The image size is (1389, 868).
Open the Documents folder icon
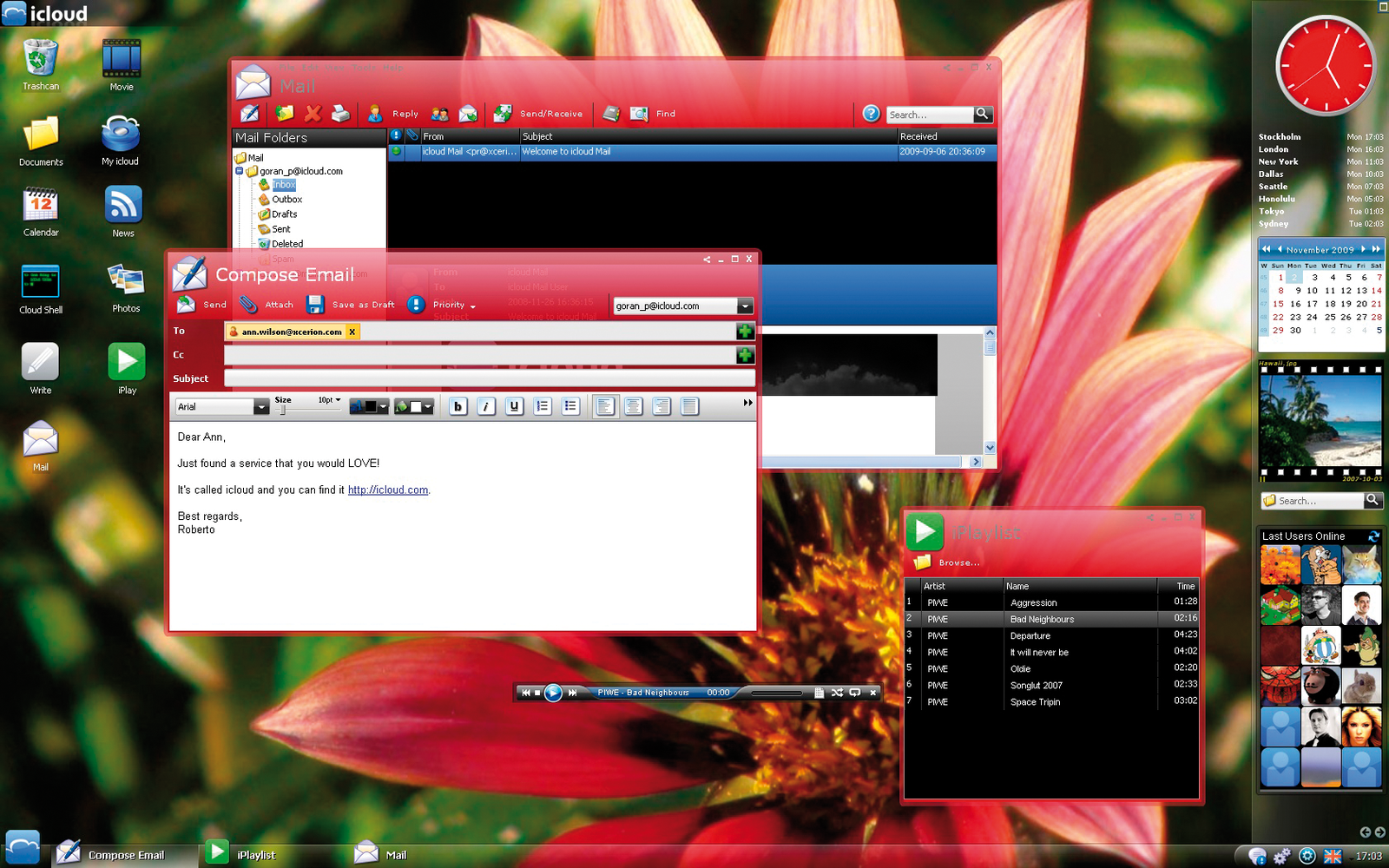click(x=41, y=141)
